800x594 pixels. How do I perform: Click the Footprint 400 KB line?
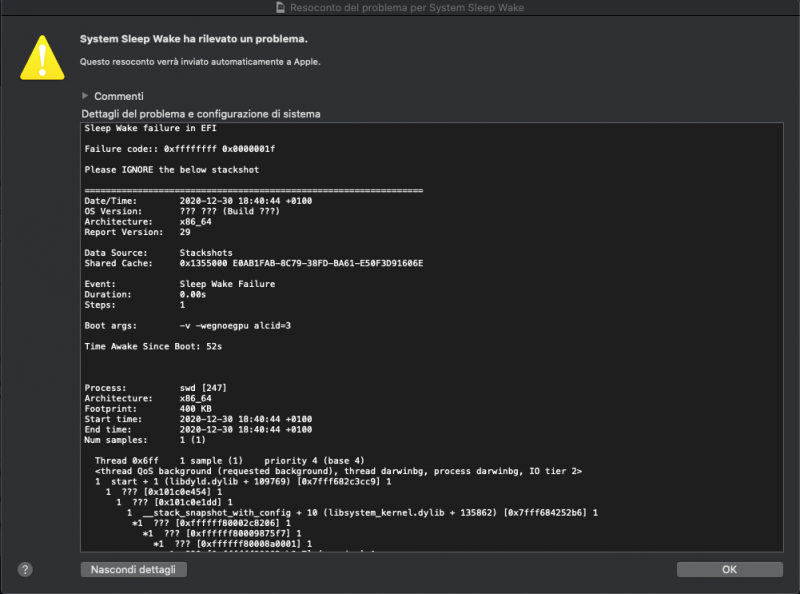pos(148,409)
